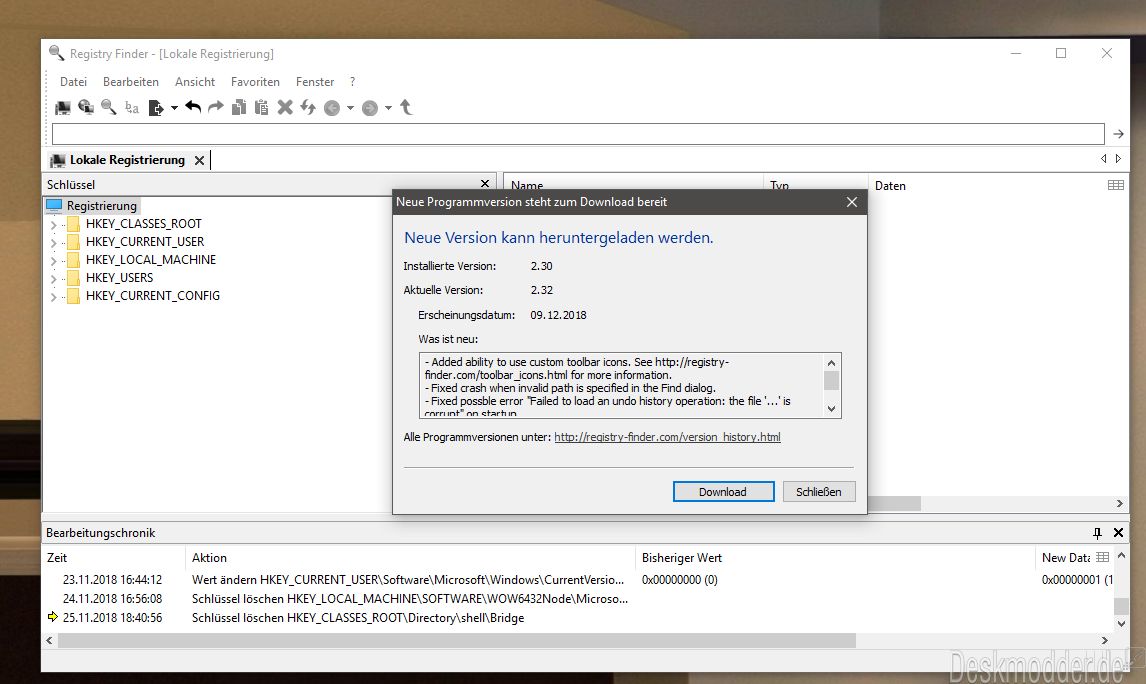Expand HKEY_CURRENT_CONFIG node

[x=53, y=297]
